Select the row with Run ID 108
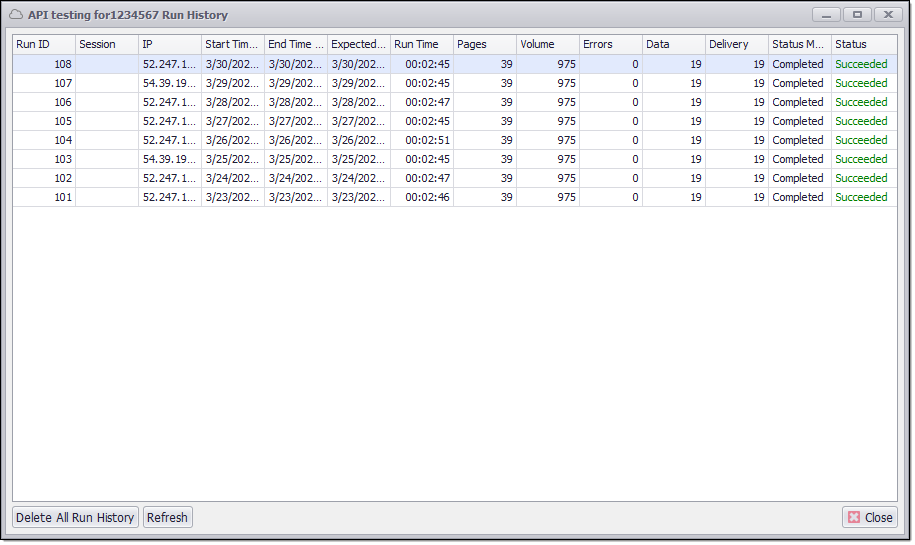The height and width of the screenshot is (545, 915). tap(43, 64)
